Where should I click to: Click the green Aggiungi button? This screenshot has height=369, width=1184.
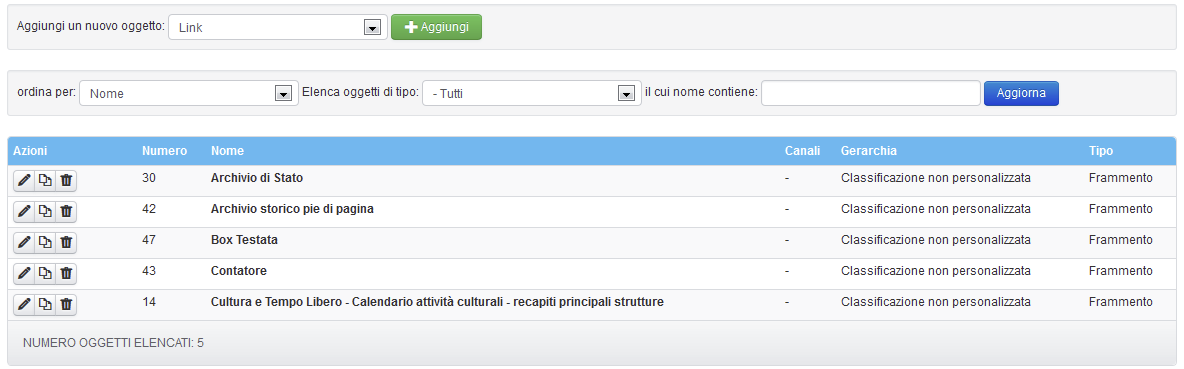(436, 27)
